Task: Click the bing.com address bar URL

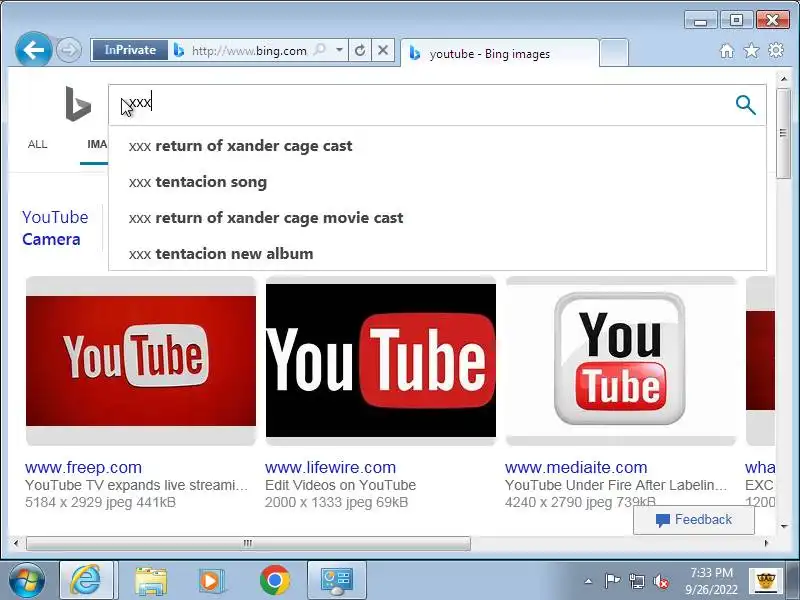Action: [x=249, y=51]
